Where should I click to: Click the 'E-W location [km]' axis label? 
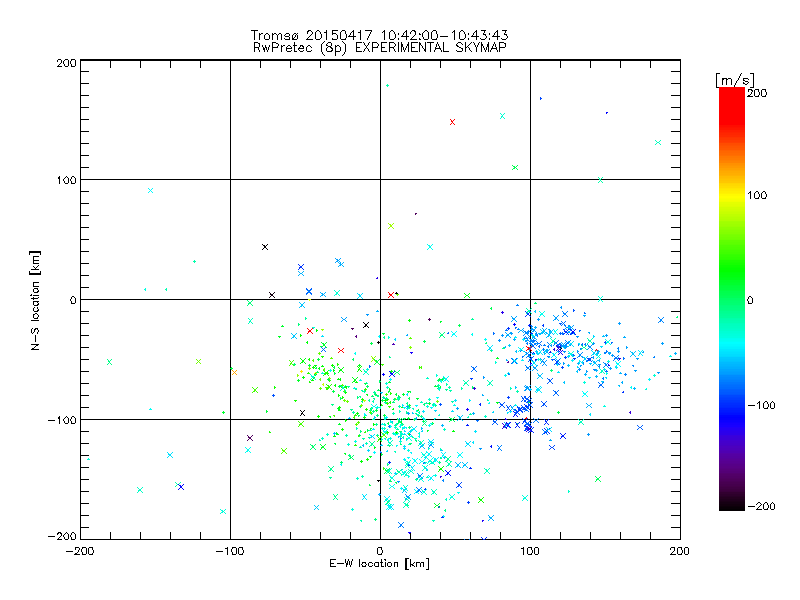[379, 564]
